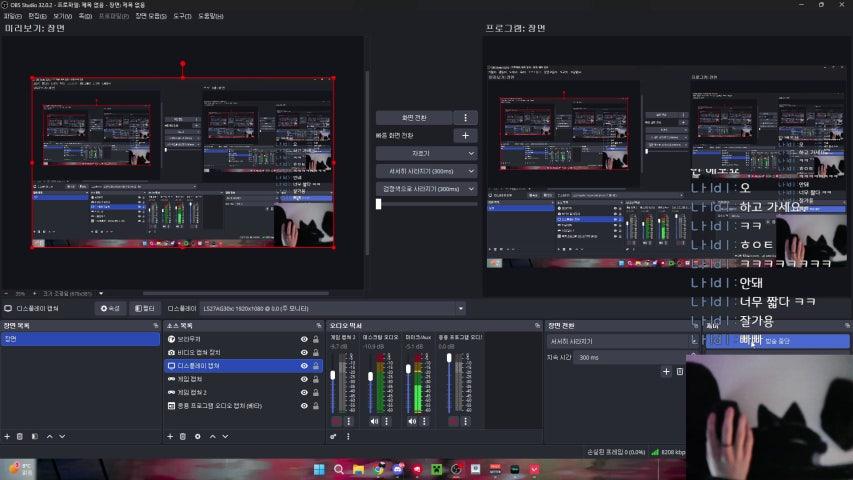Open the display selection dropdown for the monitor
Screen dimensions: 853x480
(x=332, y=309)
